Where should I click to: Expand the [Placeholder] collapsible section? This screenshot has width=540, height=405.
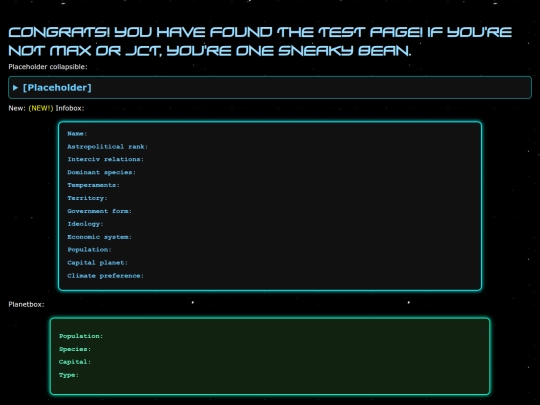tap(270, 87)
